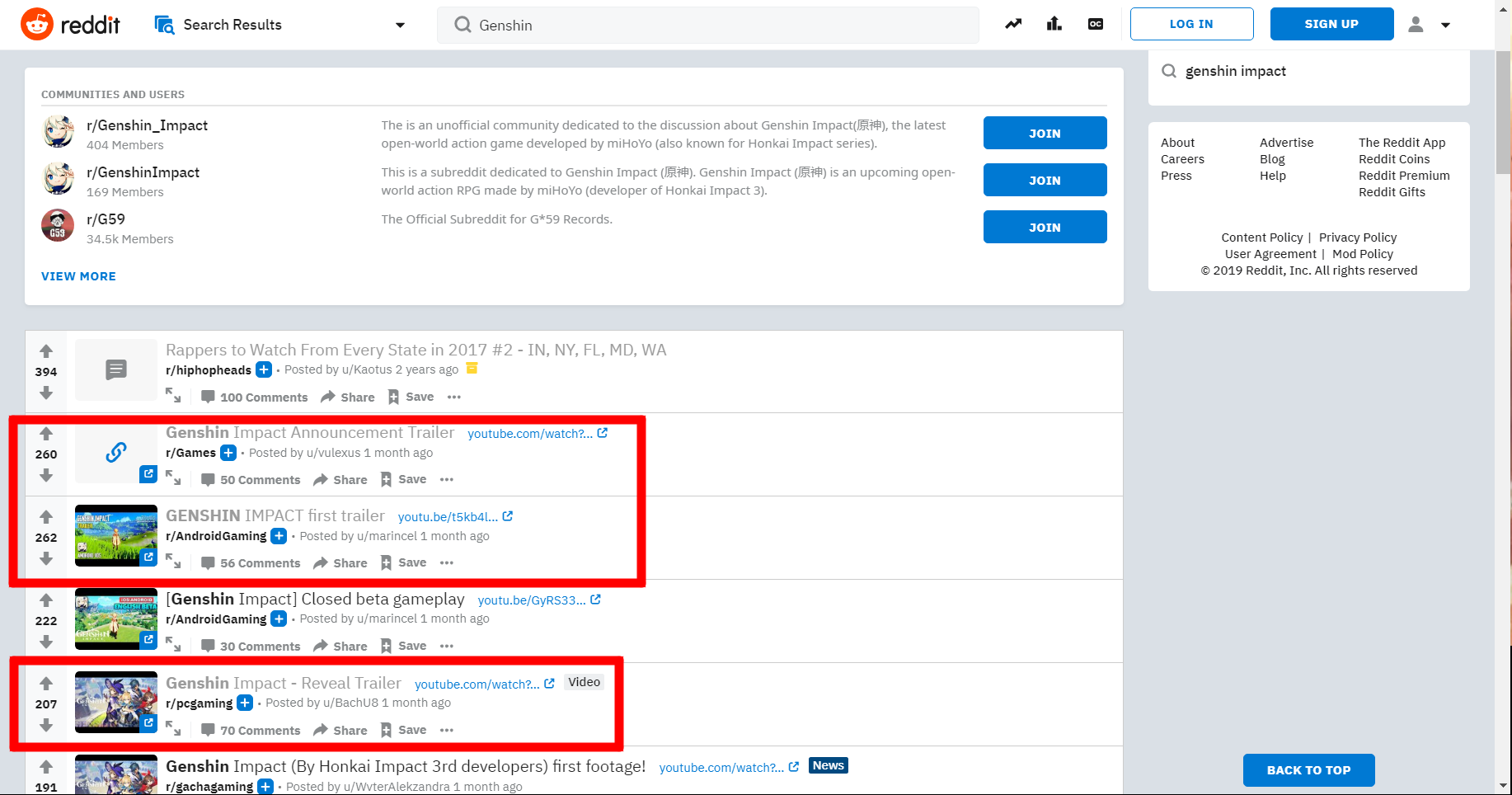This screenshot has width=1512, height=795.
Task: Open 100 Comments on Rappers post
Action: (254, 397)
